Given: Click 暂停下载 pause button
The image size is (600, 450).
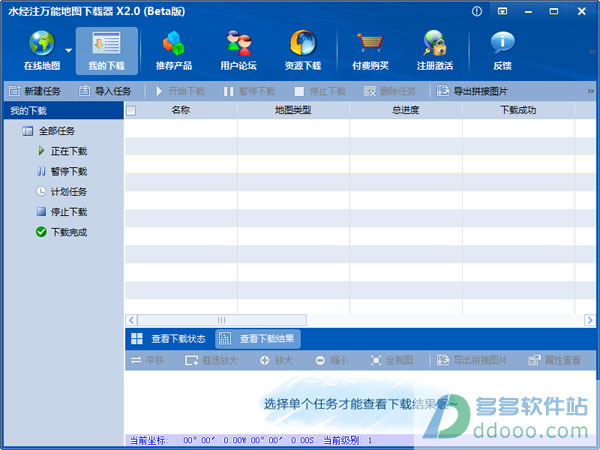Looking at the screenshot, I should (249, 91).
